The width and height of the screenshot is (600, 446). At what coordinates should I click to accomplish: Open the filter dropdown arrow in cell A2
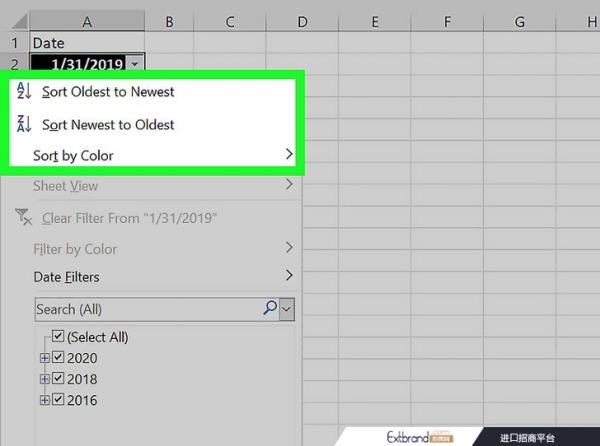tap(135, 64)
